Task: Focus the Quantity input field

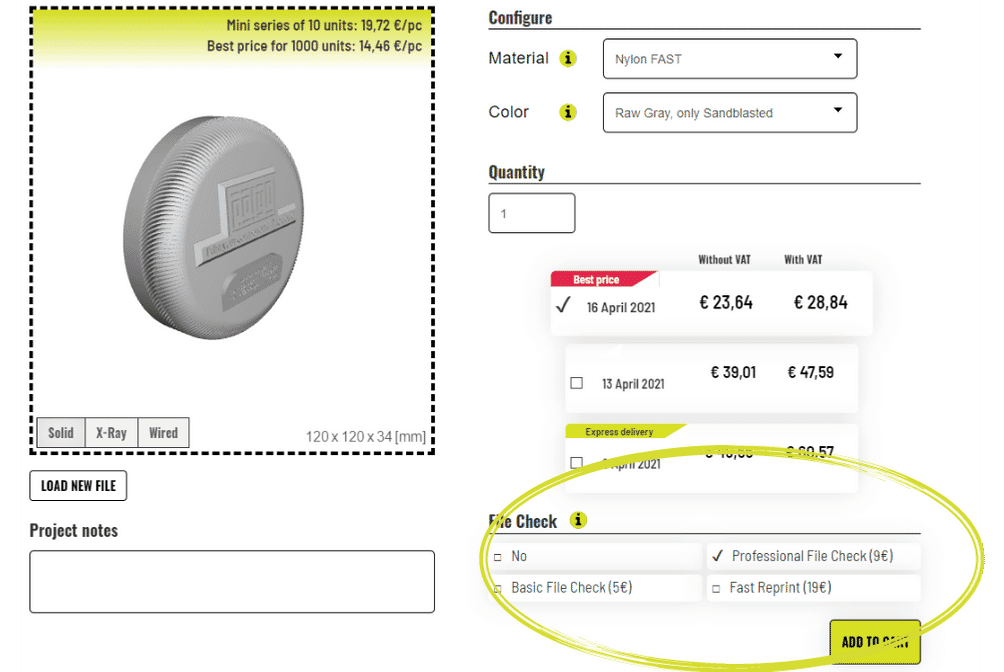Action: tap(531, 213)
